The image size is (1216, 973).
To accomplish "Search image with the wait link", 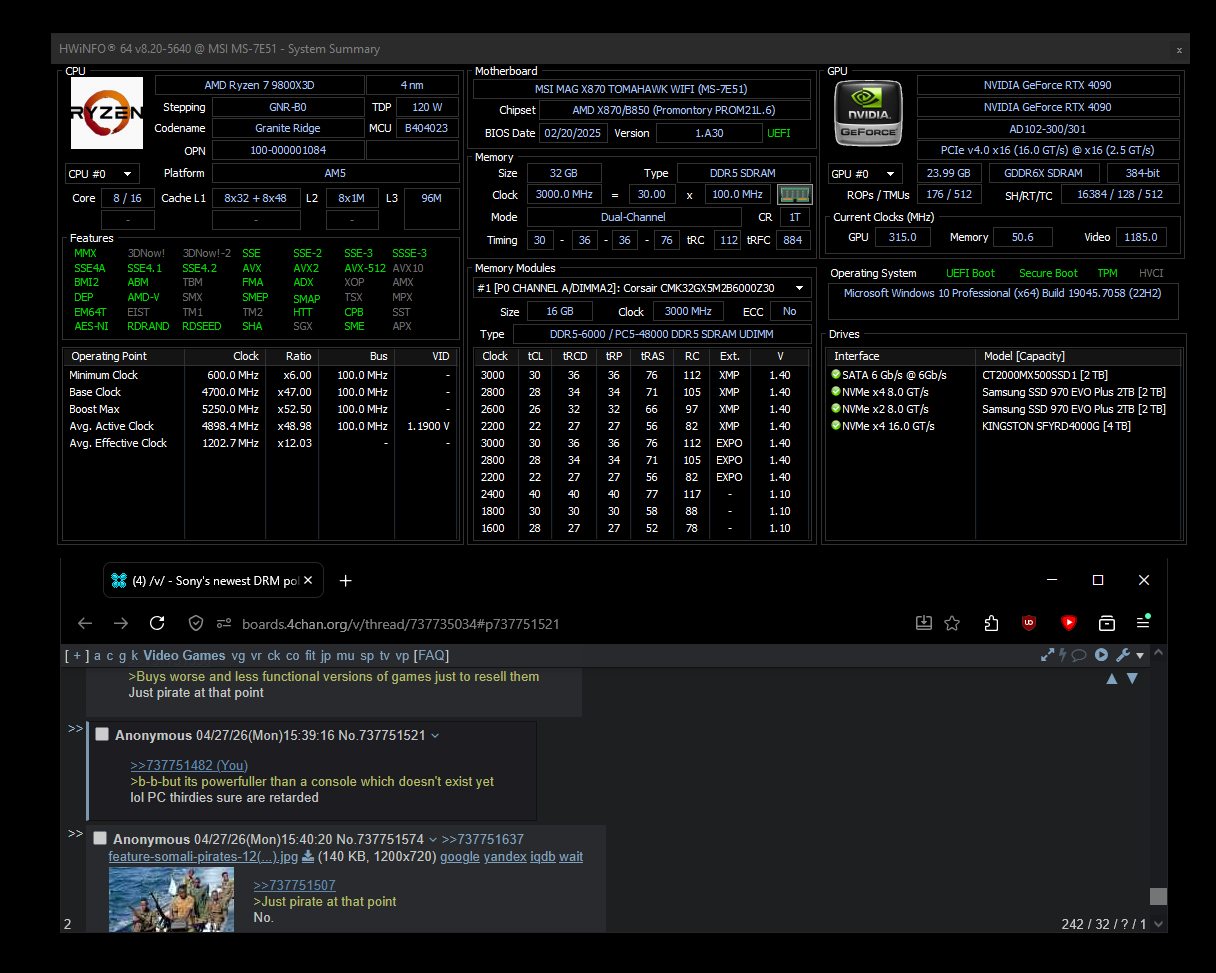I will click(x=571, y=857).
